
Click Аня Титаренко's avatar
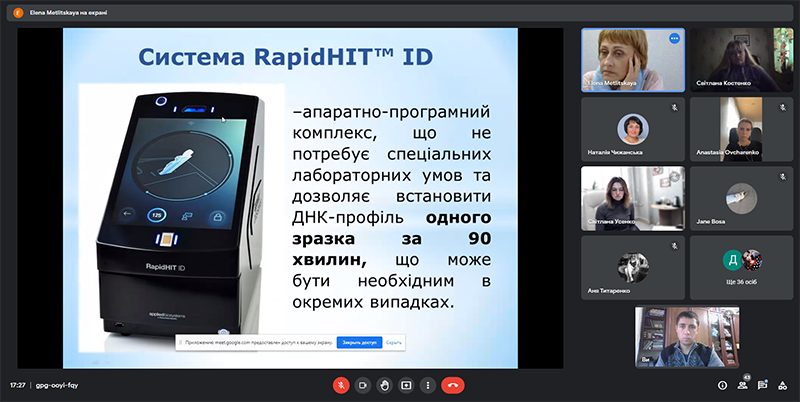[633, 267]
